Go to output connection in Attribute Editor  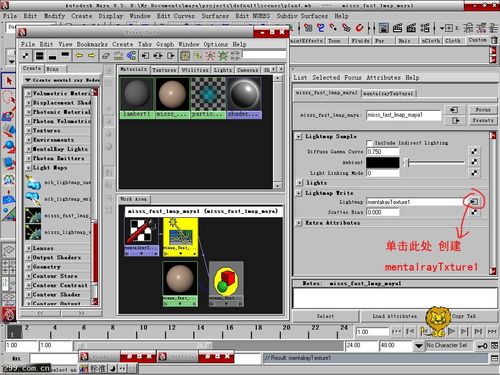(x=454, y=121)
